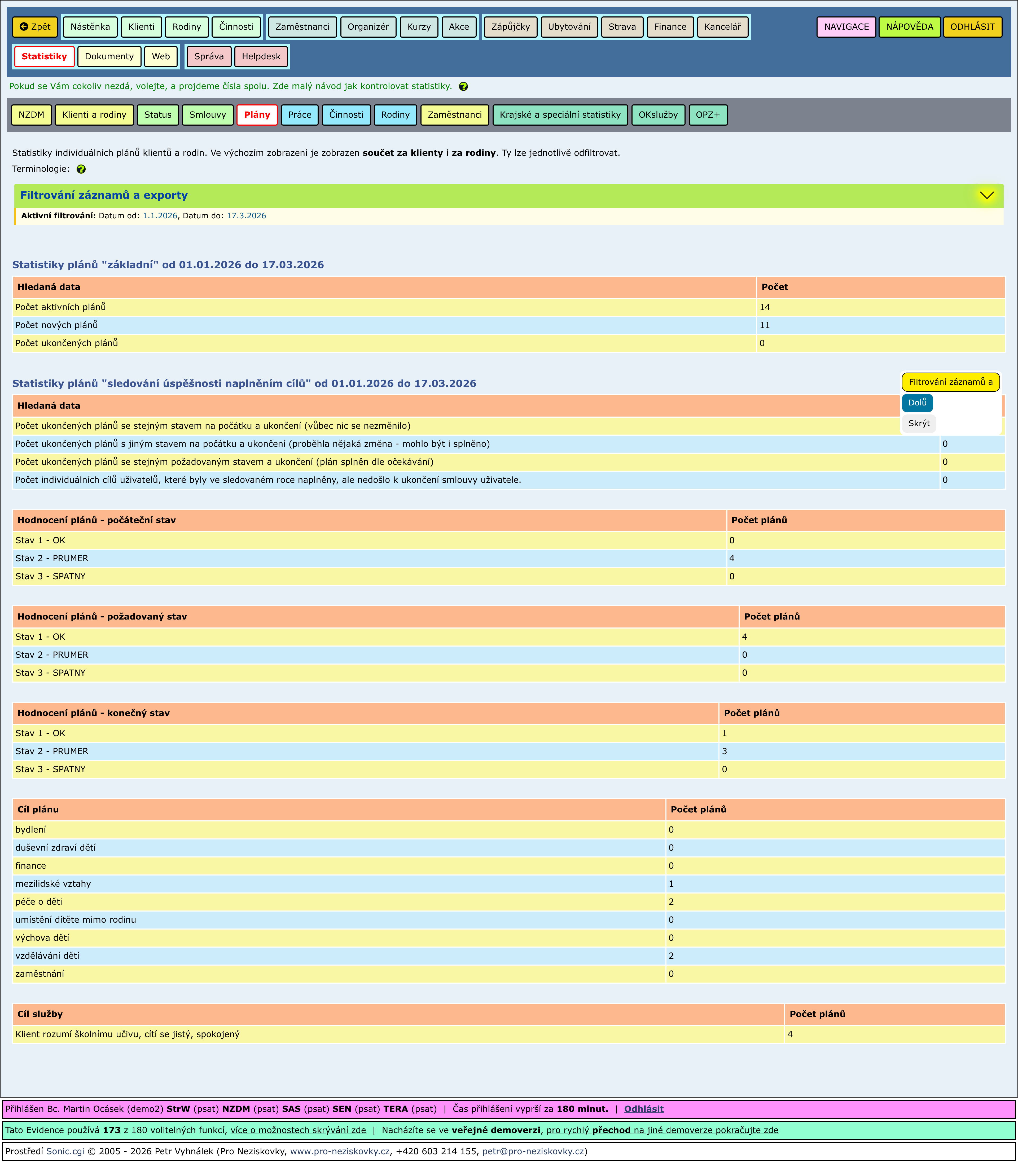Click the Zpět back arrow button
Viewport: 1018px width, 1176px height.
pos(35,27)
